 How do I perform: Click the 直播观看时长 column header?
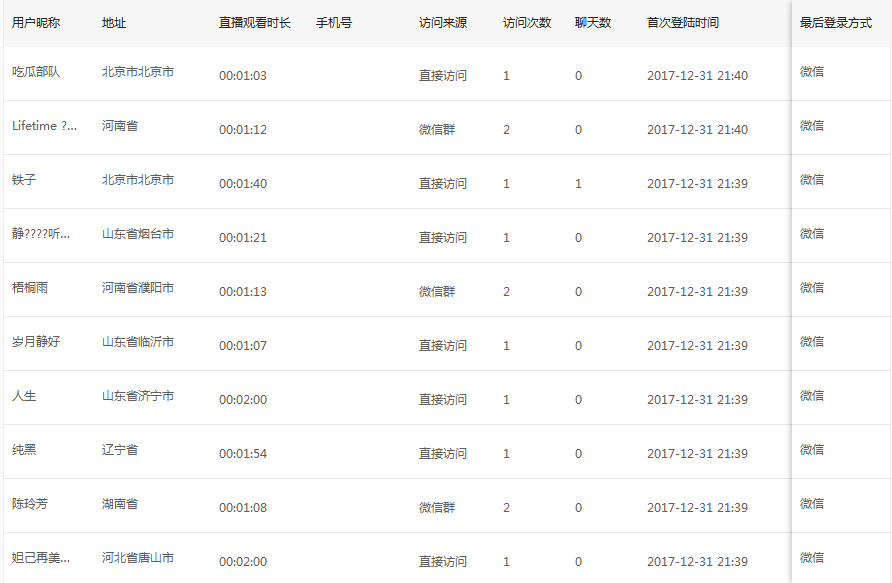pos(255,23)
